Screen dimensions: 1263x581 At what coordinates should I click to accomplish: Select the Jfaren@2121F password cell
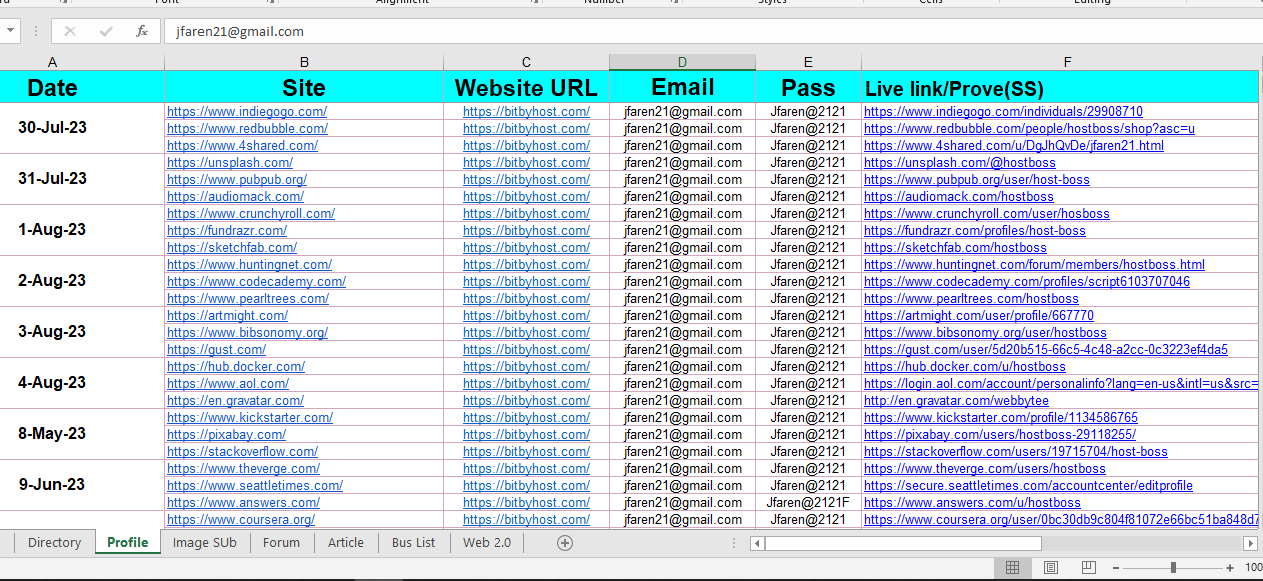click(x=808, y=503)
